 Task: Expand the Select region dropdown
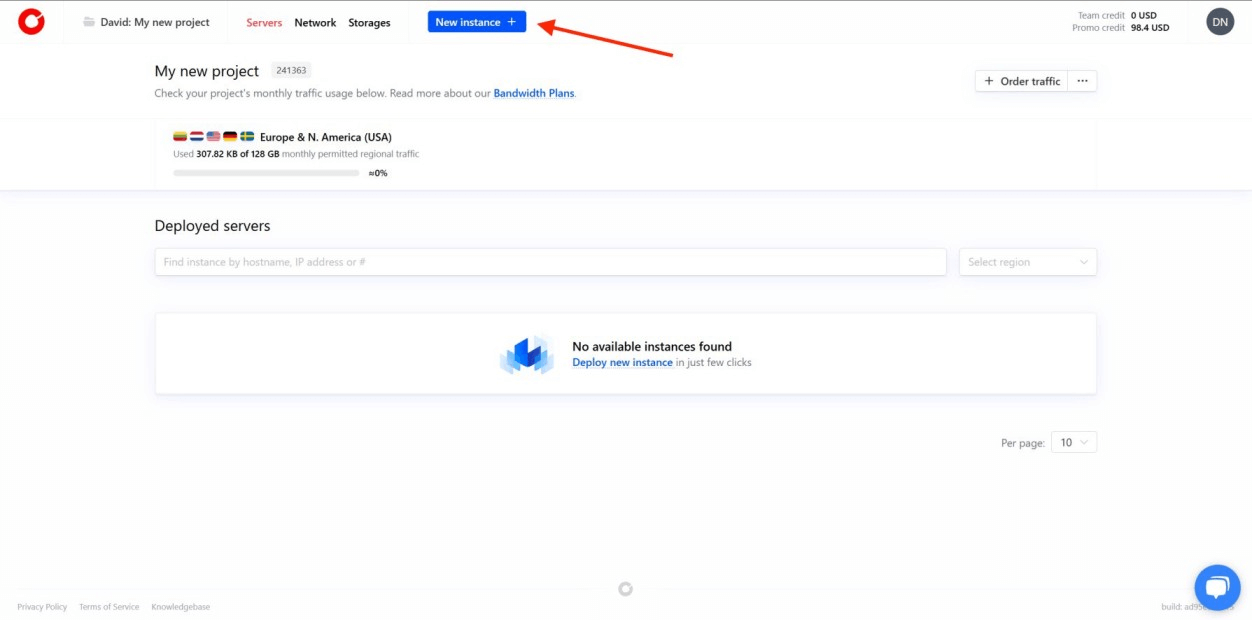[1027, 262]
